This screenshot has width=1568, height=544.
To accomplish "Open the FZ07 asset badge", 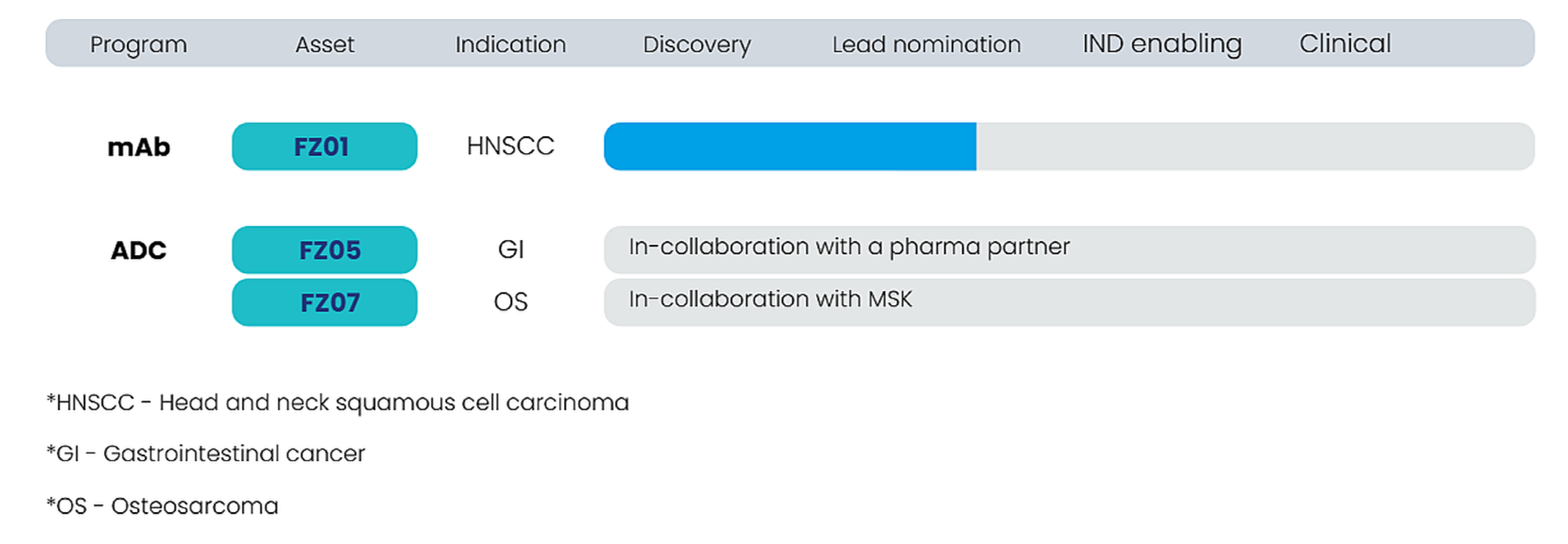I will (x=324, y=302).
